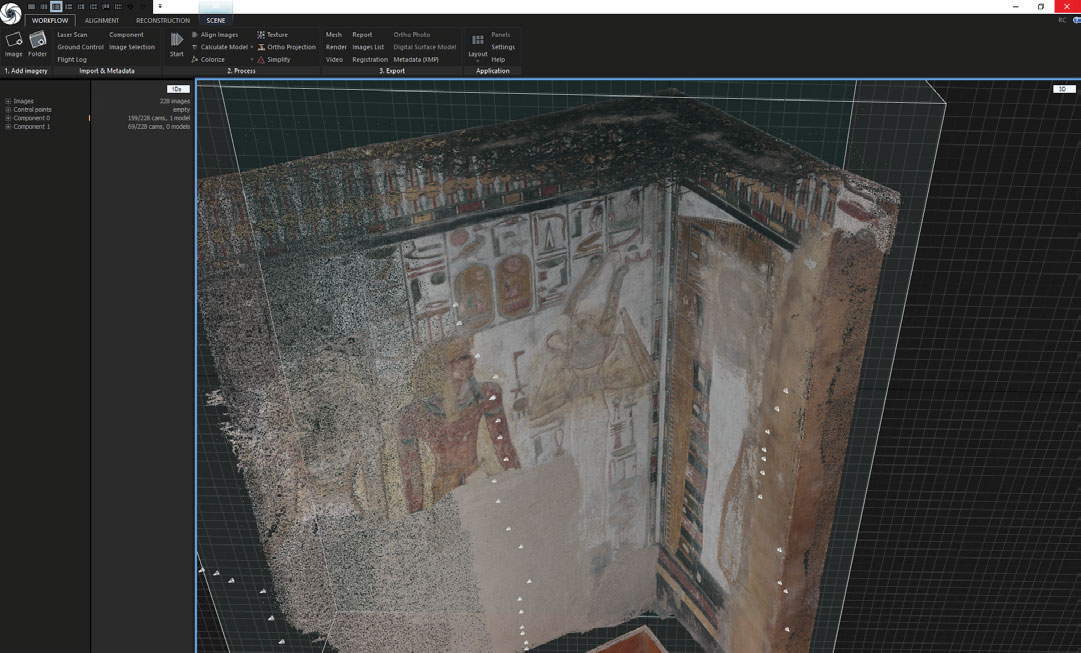Screen dimensions: 1081x653
Task: Click Ground Control import button
Action: (80, 47)
